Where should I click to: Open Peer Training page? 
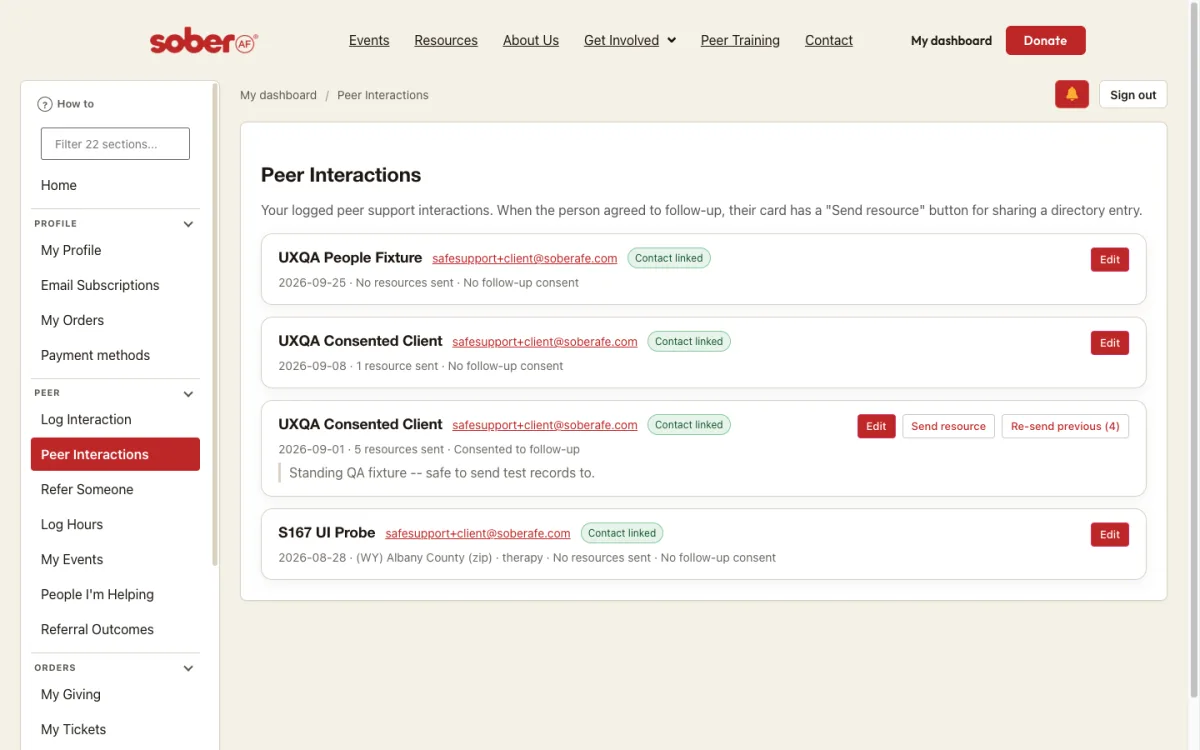740,41
